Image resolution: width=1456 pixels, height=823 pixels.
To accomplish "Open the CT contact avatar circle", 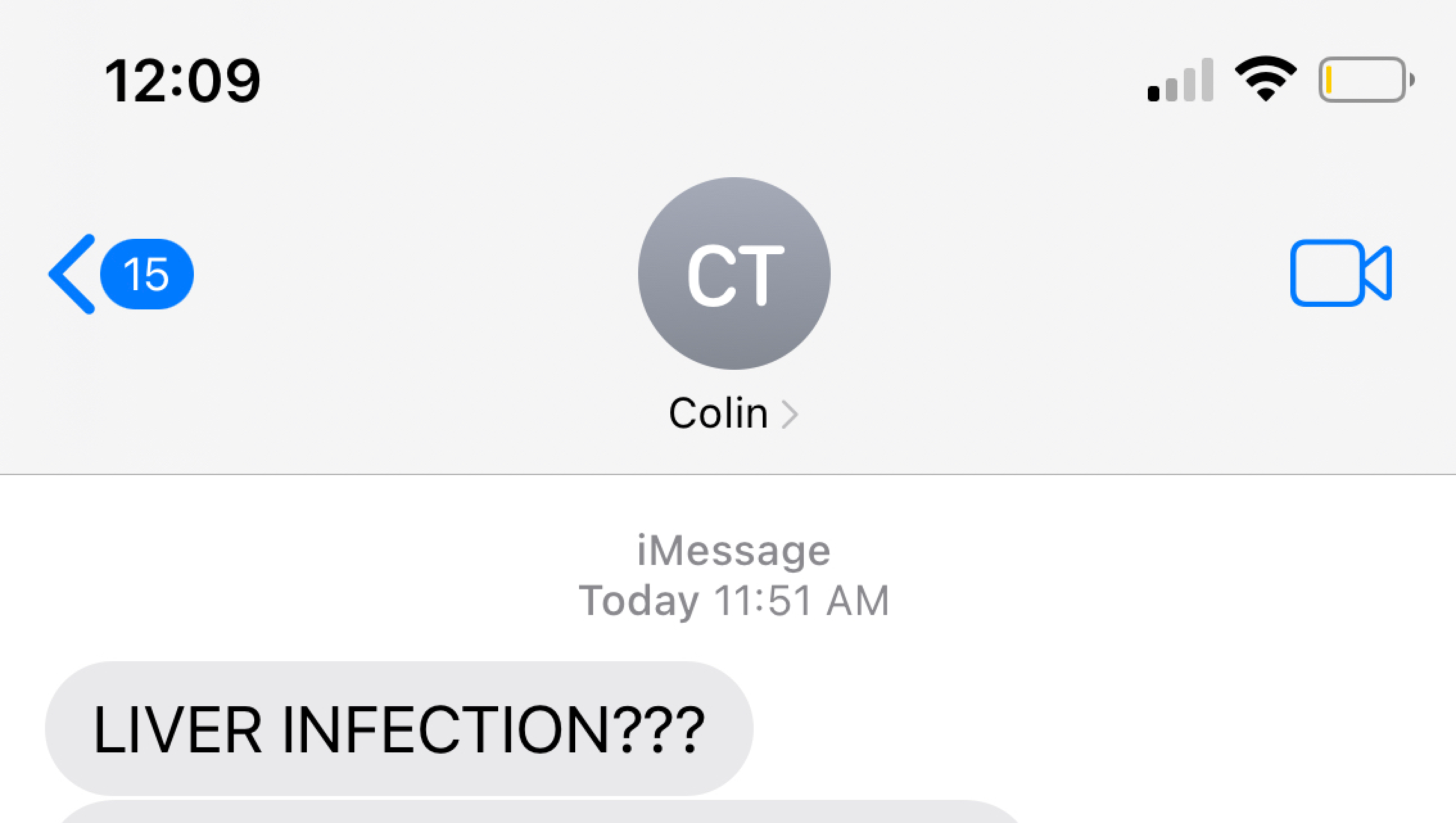I will pyautogui.click(x=734, y=273).
